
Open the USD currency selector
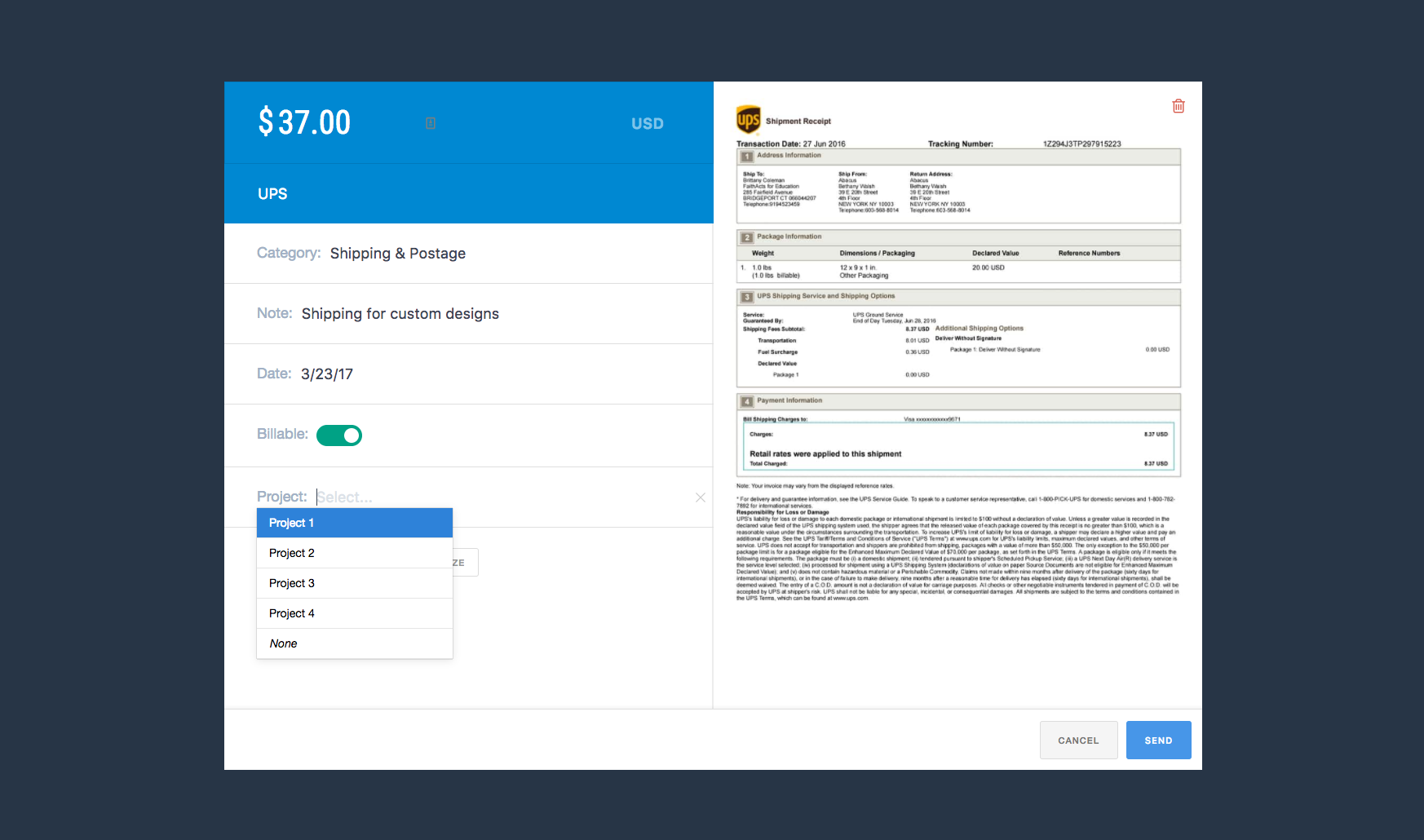coord(648,124)
